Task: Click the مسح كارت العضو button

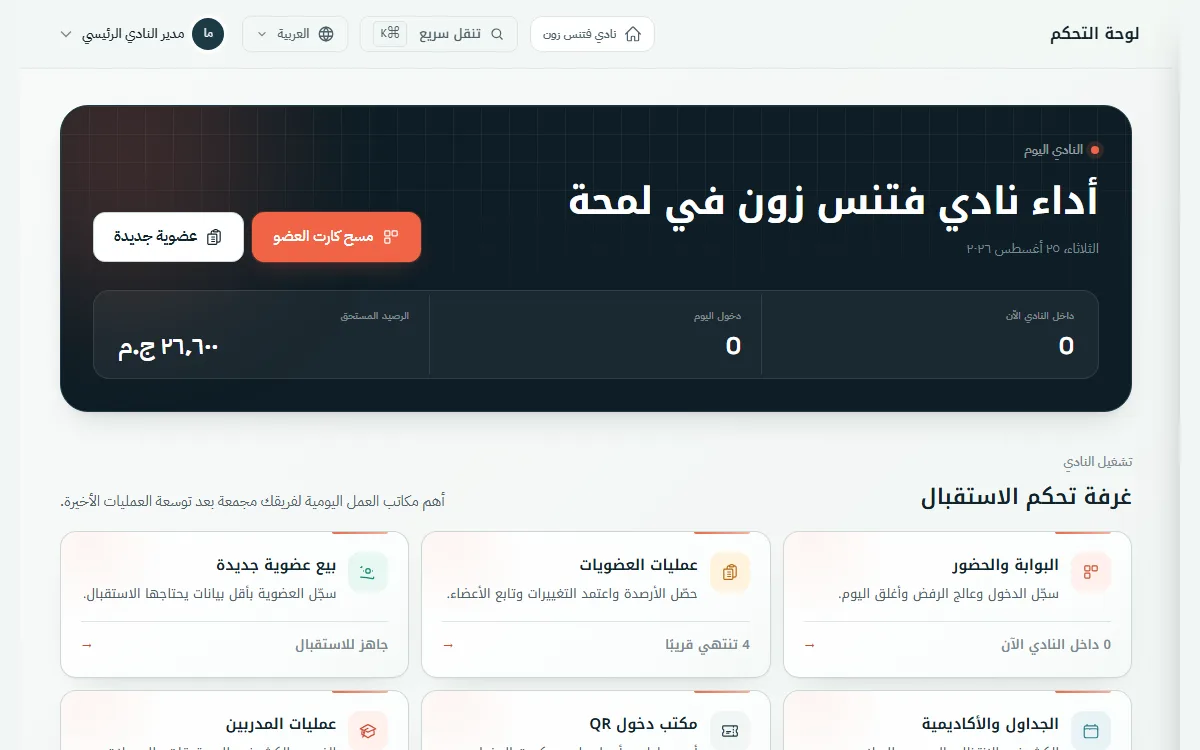Action: [336, 237]
